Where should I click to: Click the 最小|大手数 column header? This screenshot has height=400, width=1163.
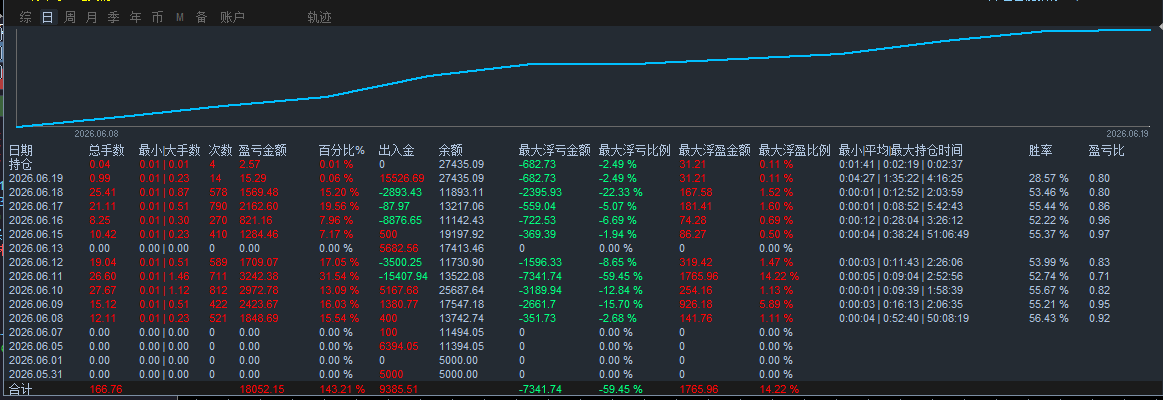click(x=170, y=151)
